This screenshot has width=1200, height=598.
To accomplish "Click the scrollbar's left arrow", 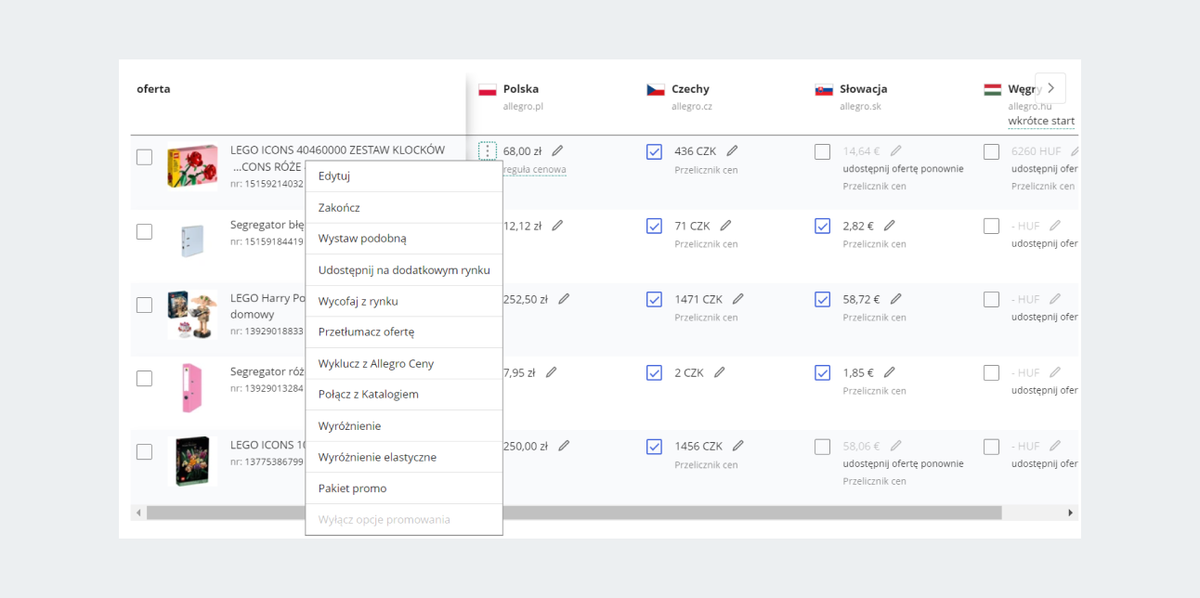I will point(138,512).
